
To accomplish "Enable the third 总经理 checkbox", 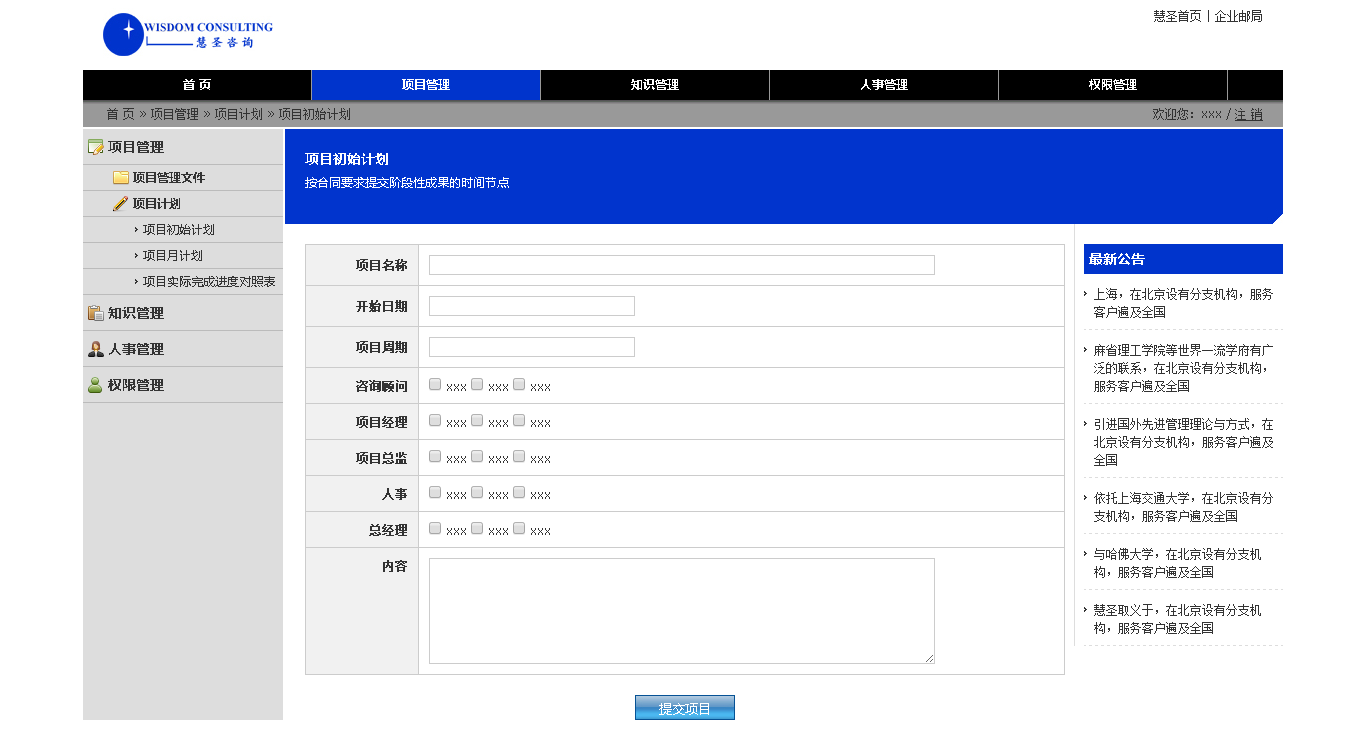I will pos(519,528).
